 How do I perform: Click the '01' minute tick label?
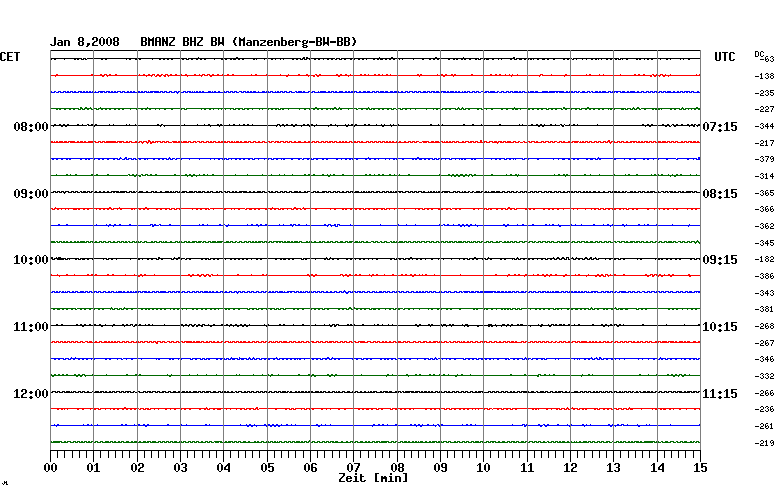(x=94, y=467)
